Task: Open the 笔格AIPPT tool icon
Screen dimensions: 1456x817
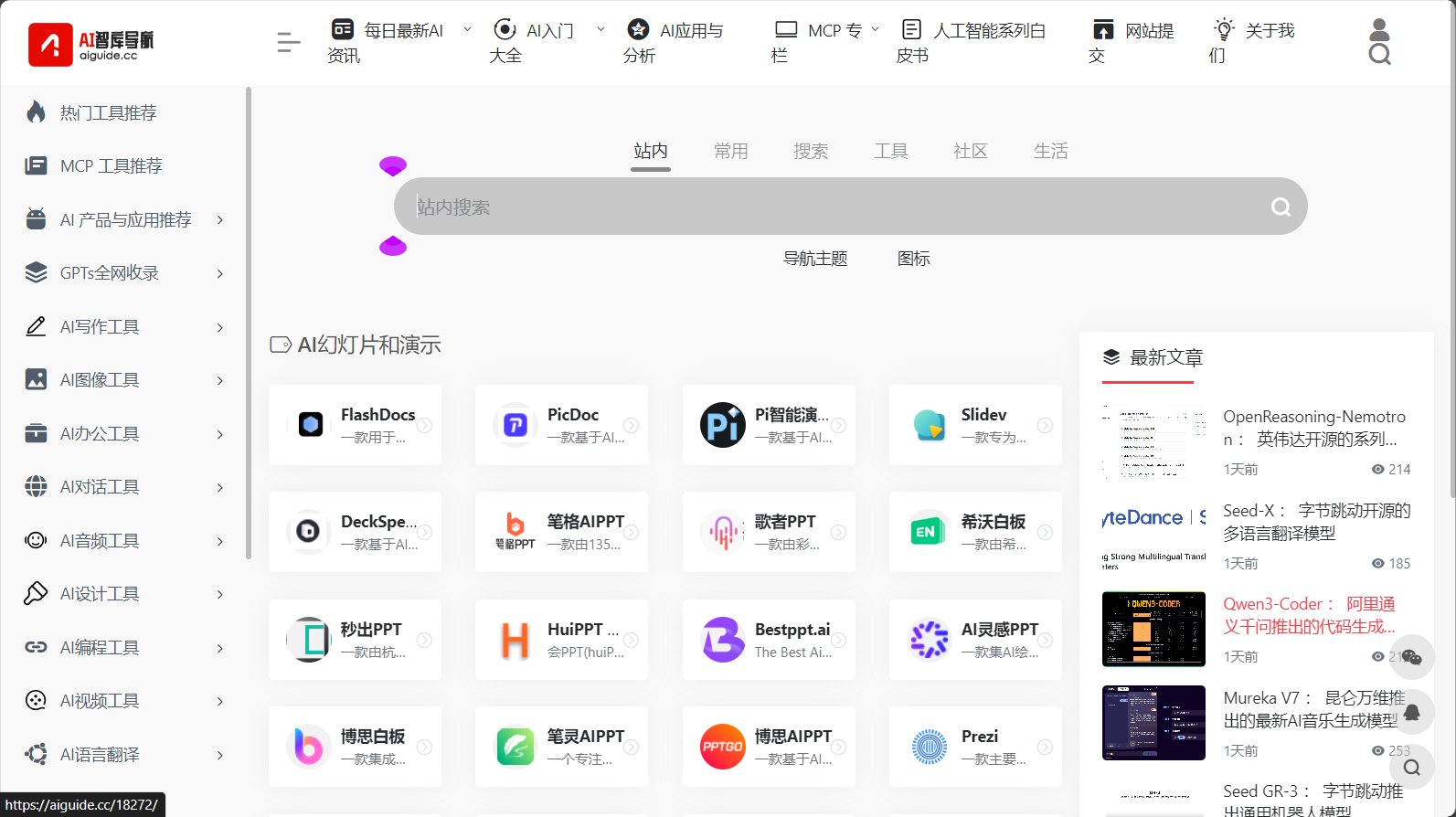Action: (516, 532)
